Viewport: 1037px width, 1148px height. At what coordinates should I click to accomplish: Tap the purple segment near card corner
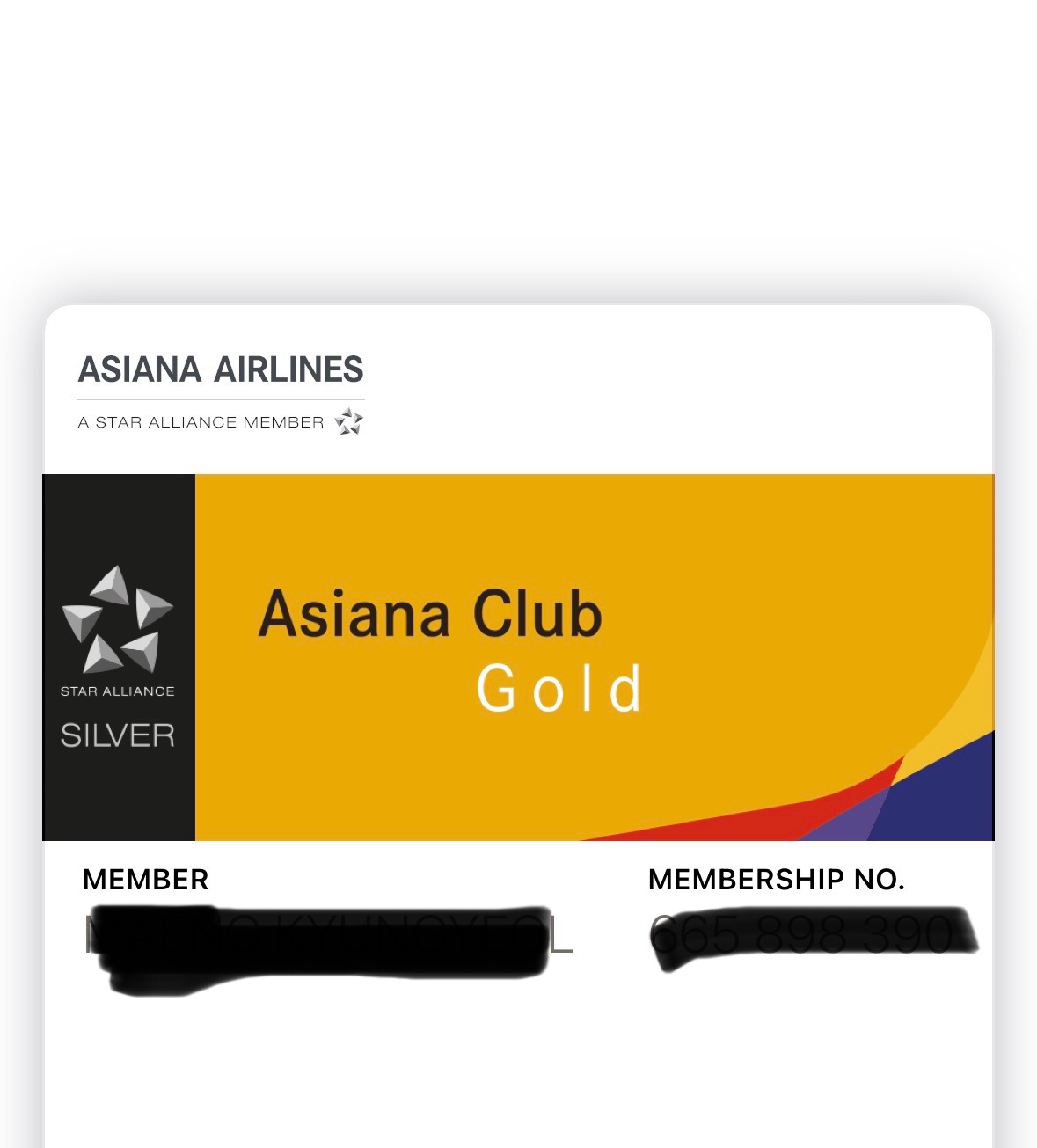click(x=849, y=818)
